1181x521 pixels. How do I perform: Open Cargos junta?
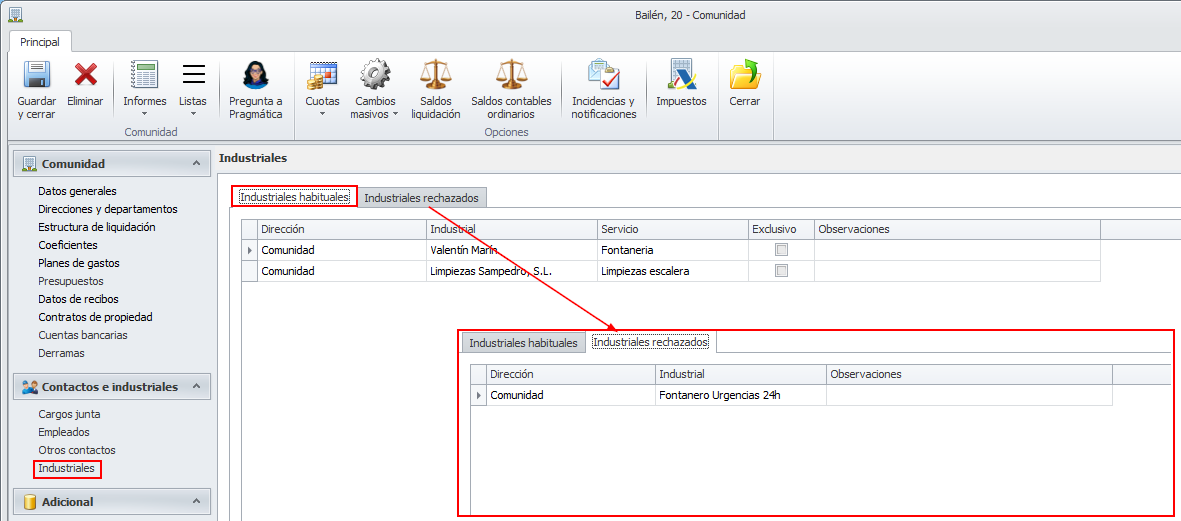69,413
